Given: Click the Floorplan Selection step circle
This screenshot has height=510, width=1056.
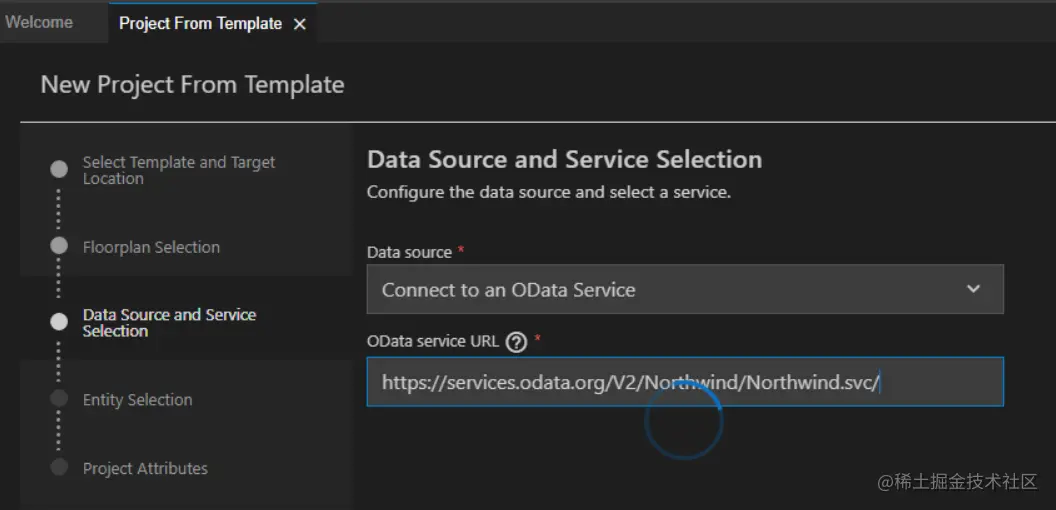Looking at the screenshot, I should (59, 246).
